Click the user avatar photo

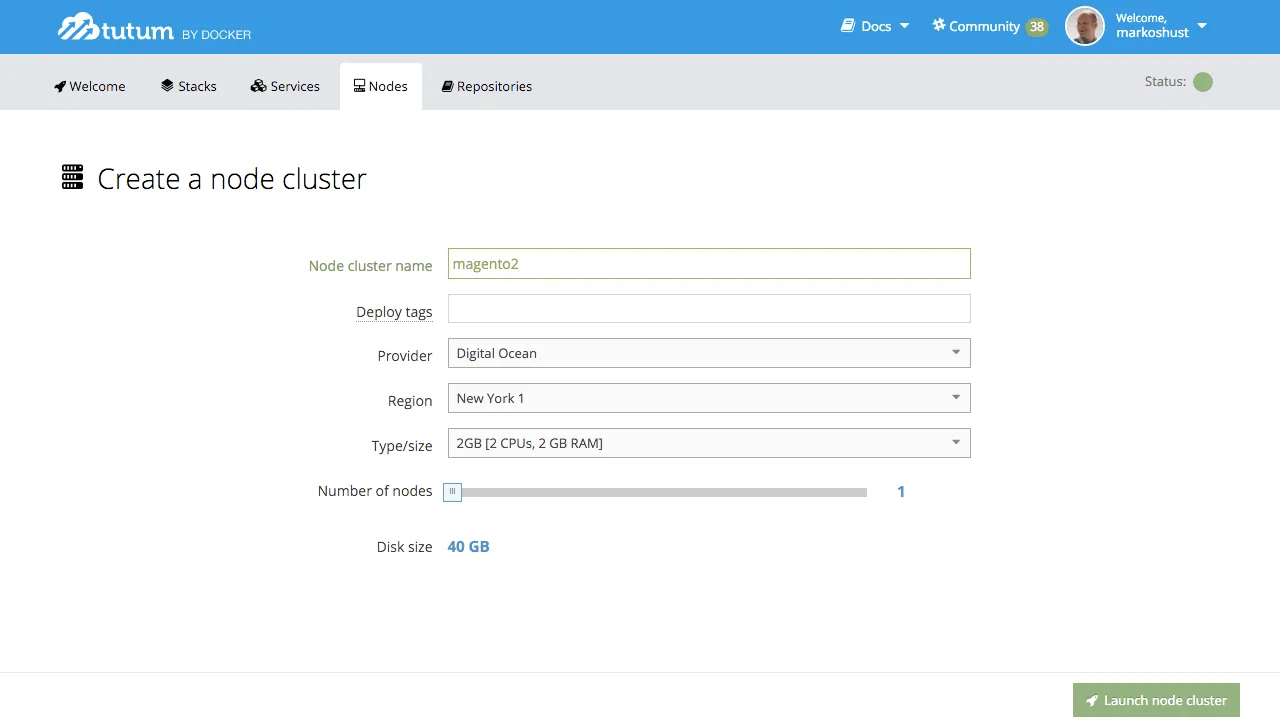coord(1084,27)
